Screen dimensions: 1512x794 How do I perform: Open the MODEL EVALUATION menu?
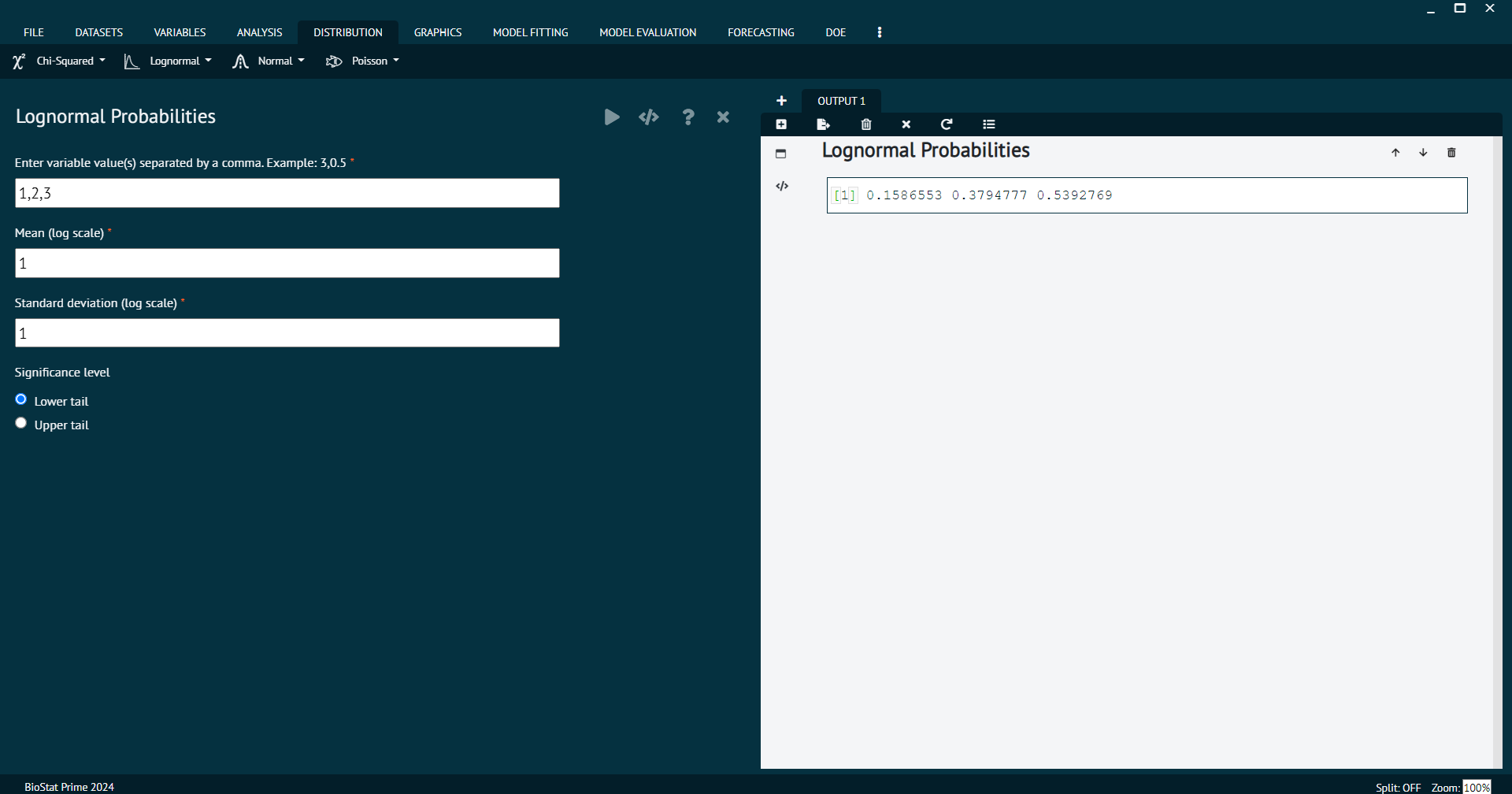(x=648, y=32)
